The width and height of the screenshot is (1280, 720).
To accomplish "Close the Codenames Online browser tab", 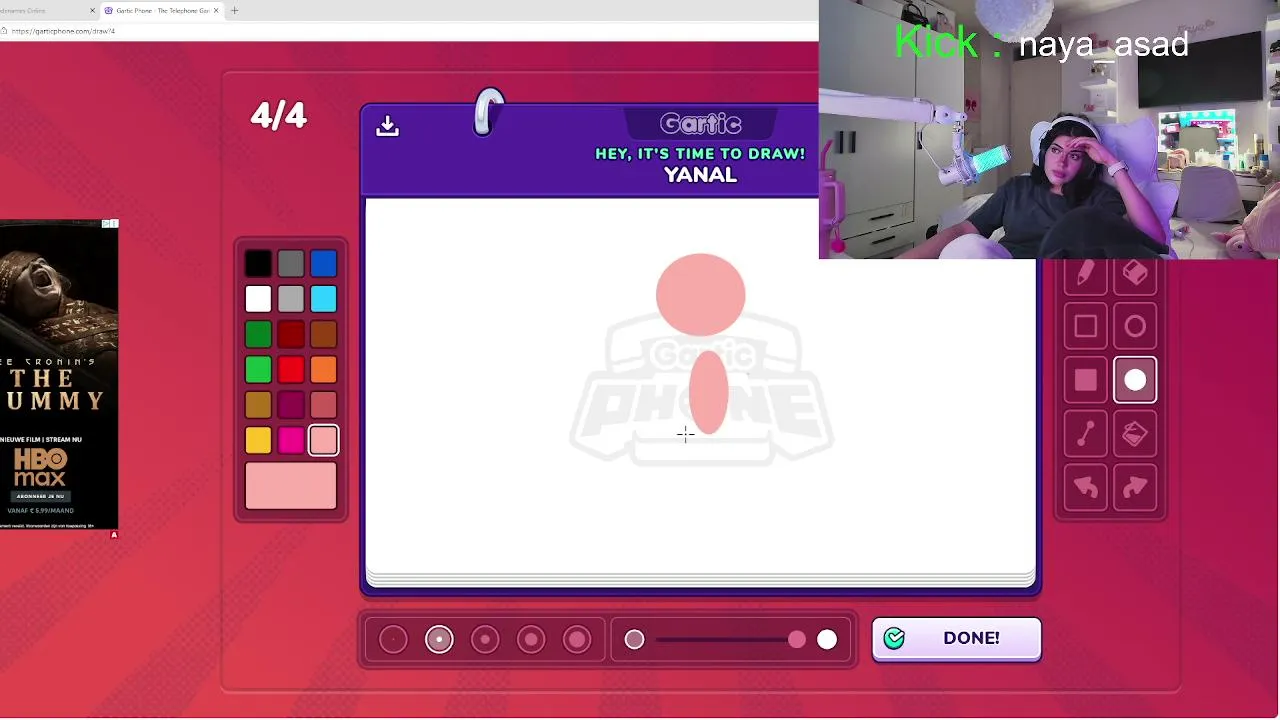I will pos(93,11).
